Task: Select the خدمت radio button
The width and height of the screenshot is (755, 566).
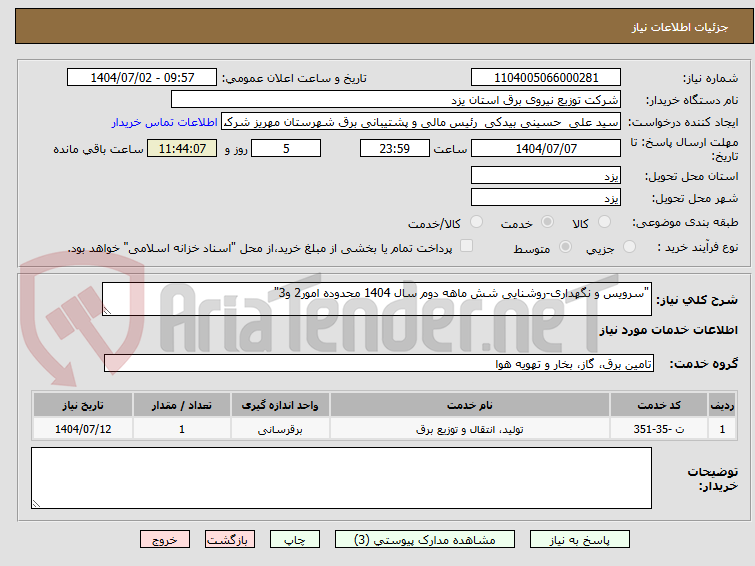Action: 547,222
